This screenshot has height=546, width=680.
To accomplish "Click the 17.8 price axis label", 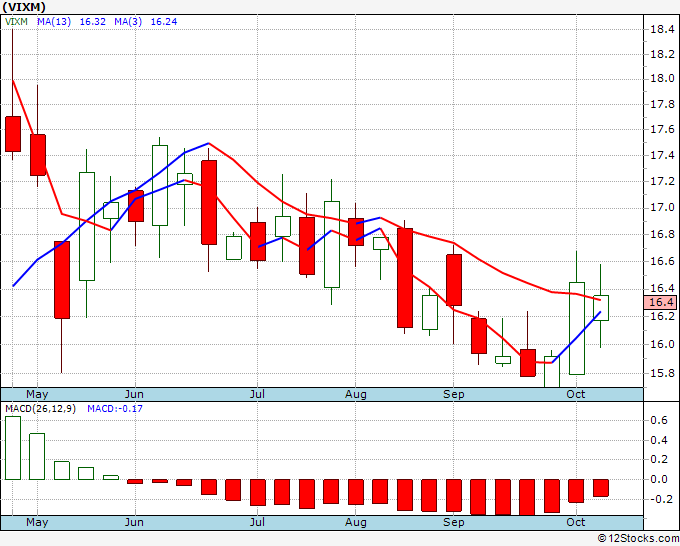I will pos(662,104).
